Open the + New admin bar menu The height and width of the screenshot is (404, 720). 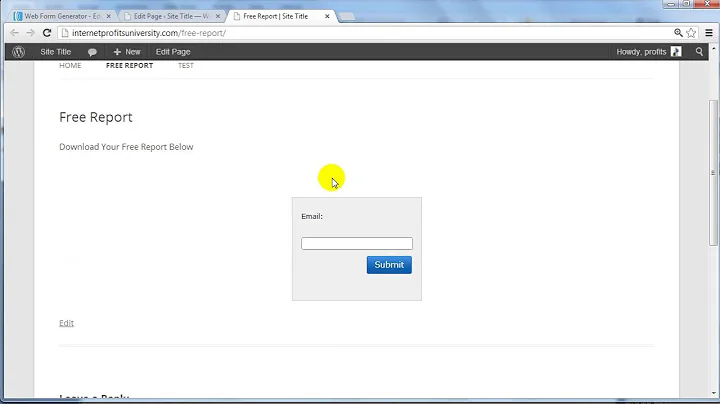(127, 52)
